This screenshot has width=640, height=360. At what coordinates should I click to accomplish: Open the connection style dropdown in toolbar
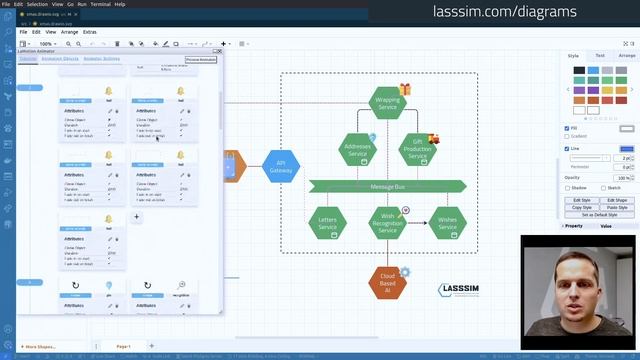(192, 44)
